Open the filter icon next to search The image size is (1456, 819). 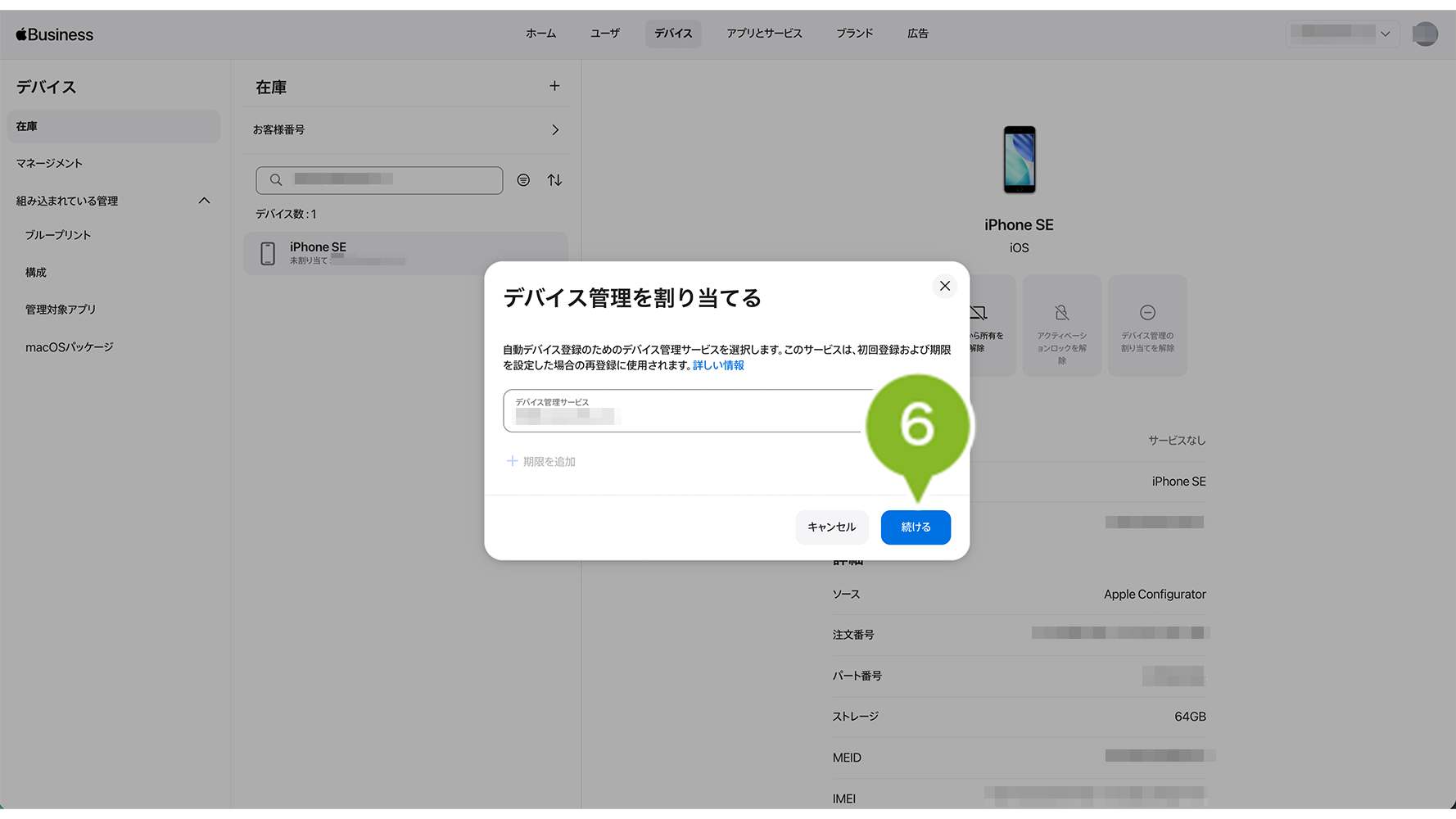tap(523, 180)
